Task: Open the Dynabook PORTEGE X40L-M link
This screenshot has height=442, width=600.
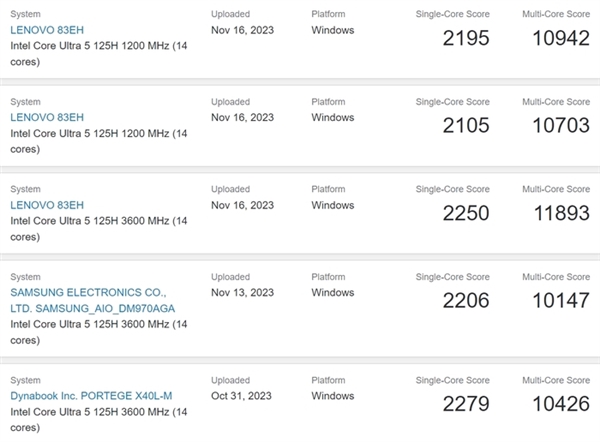Action: pos(91,396)
